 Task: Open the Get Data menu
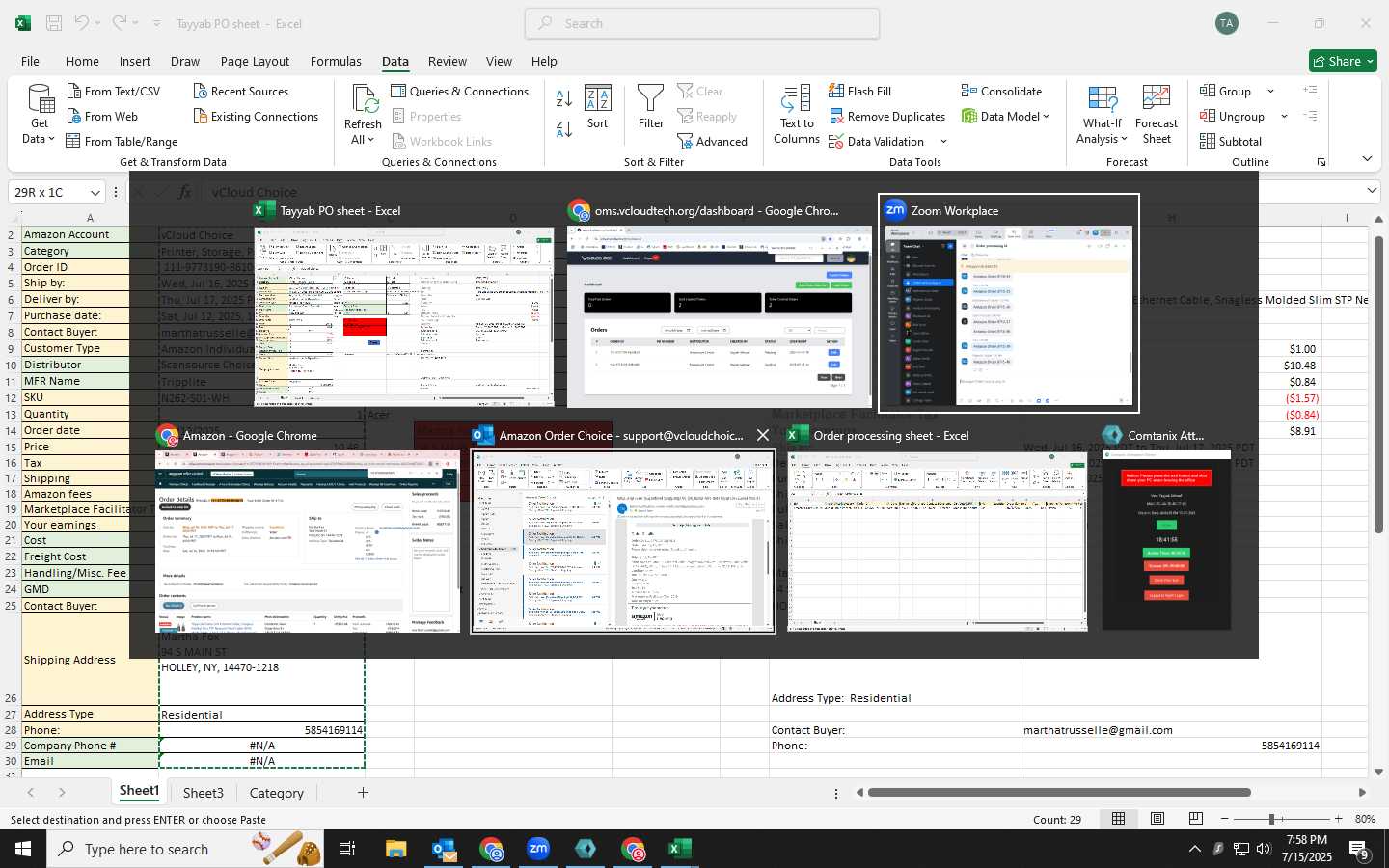[x=40, y=115]
